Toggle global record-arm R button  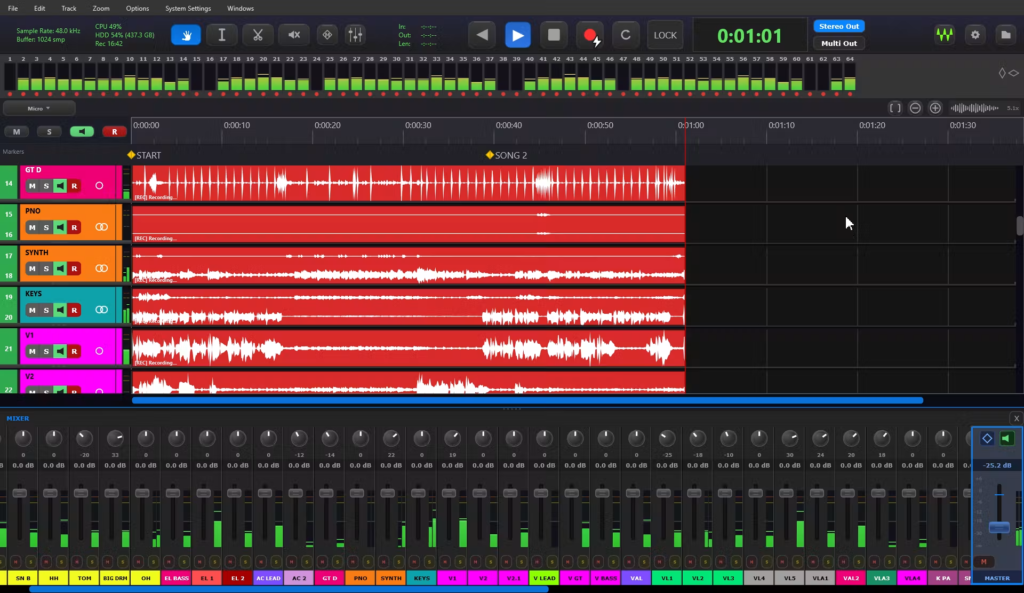point(114,132)
